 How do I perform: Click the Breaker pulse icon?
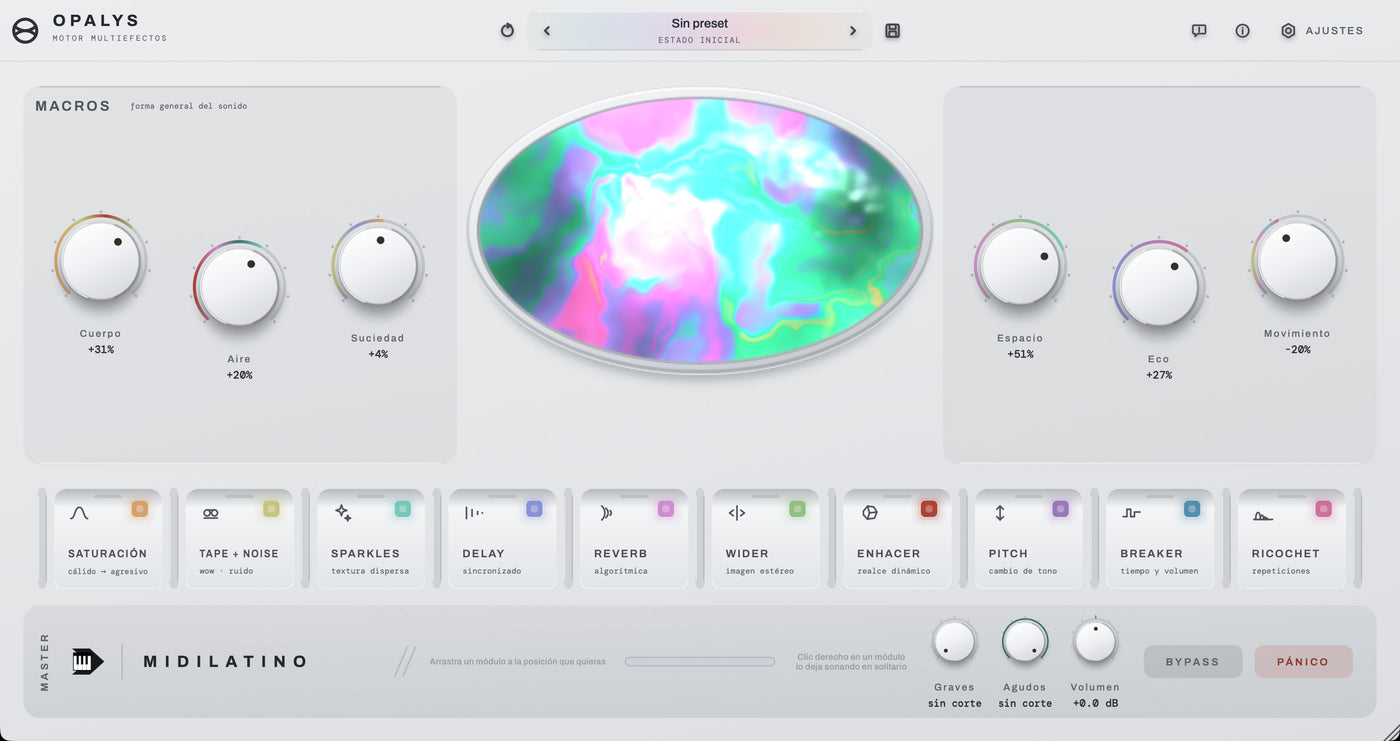[x=1132, y=513]
